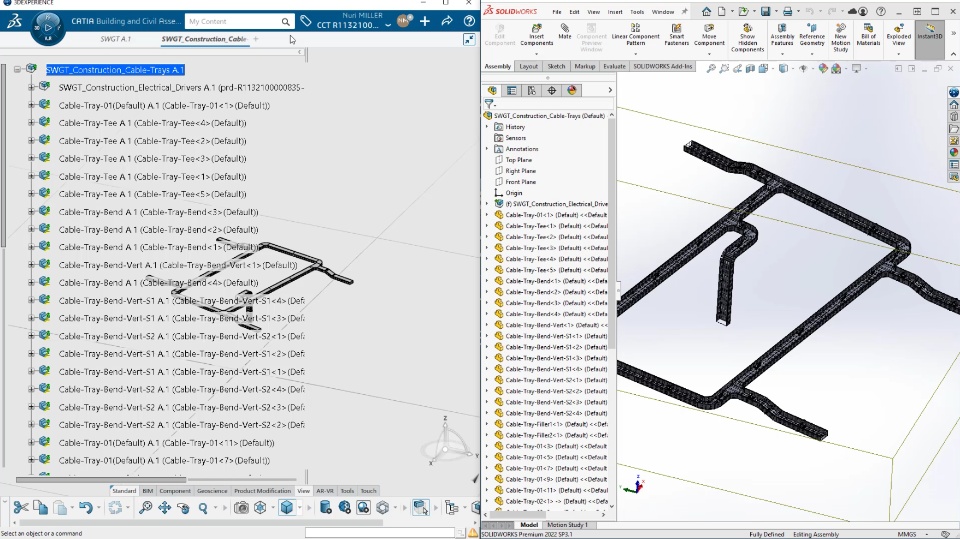Click MMGS unit in SOLIDWORKS status bar
The height and width of the screenshot is (539, 960).
(x=907, y=534)
